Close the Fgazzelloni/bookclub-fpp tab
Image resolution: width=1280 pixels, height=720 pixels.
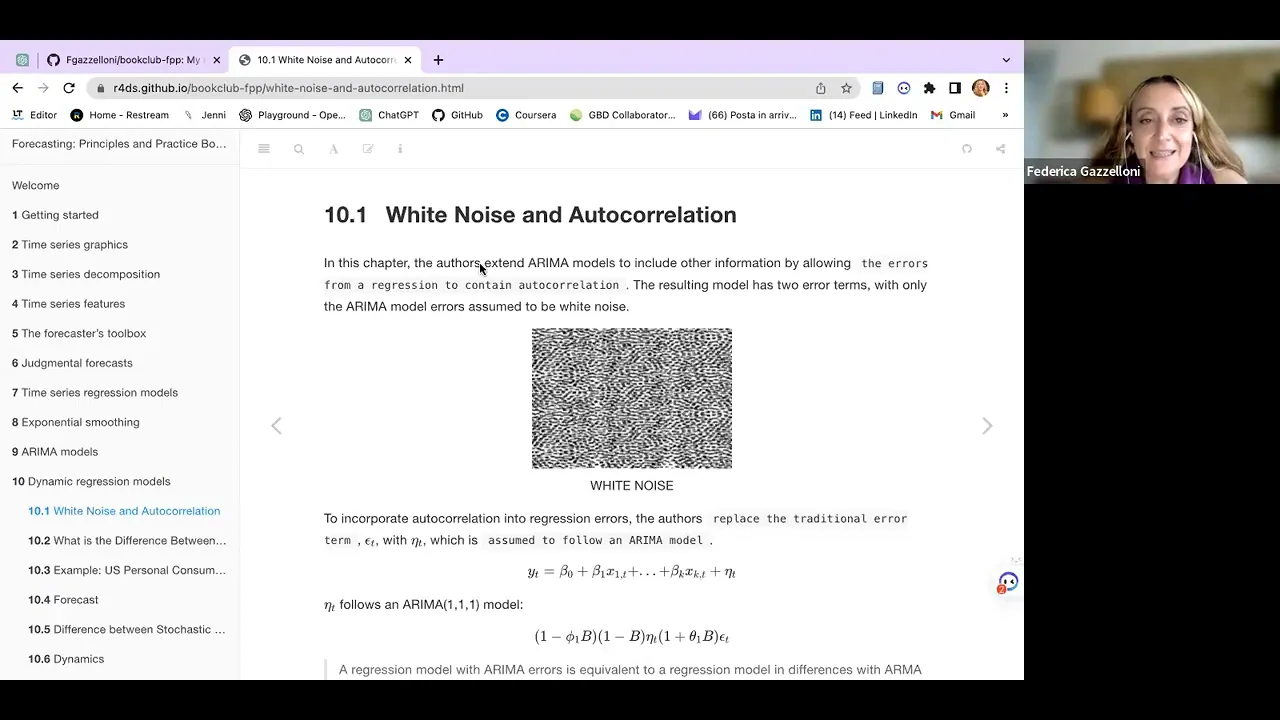coord(216,60)
